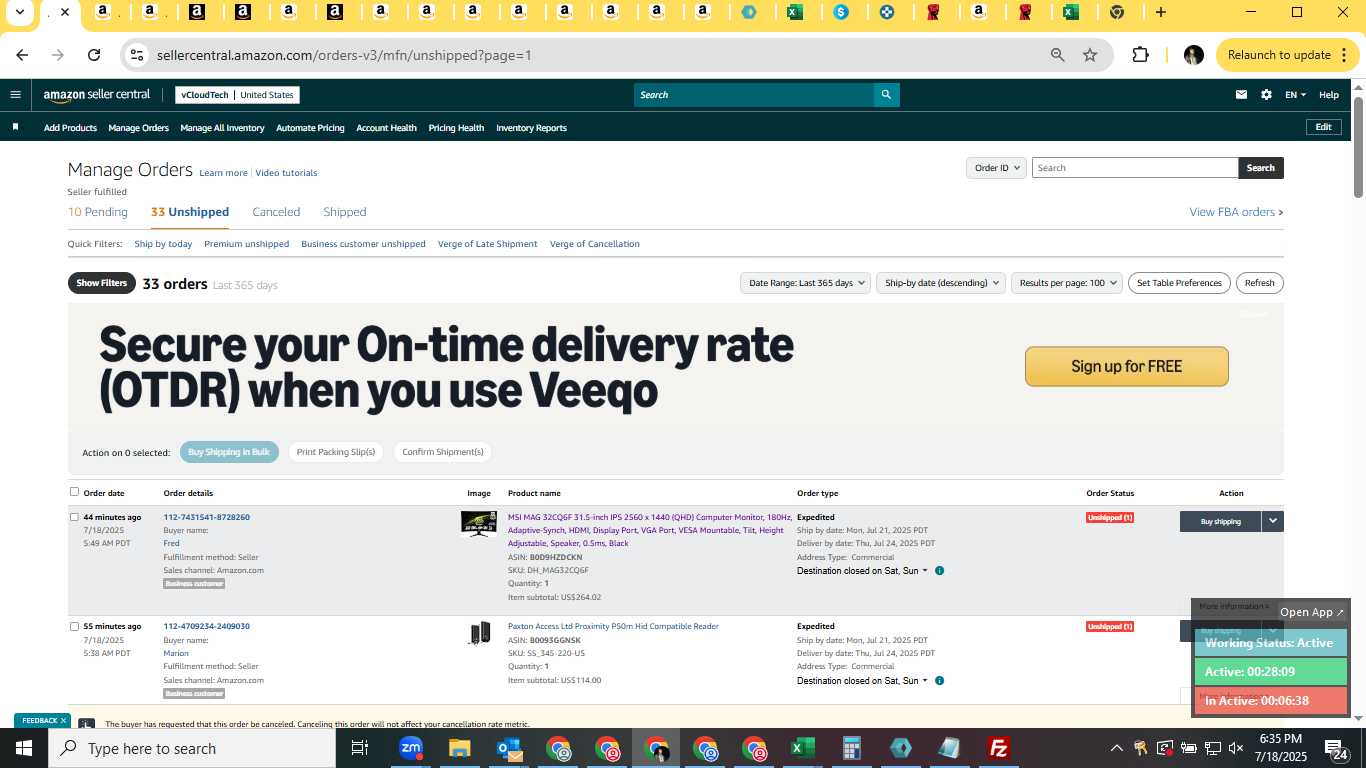Open the Account Health menu item
The width and height of the screenshot is (1366, 768).
(x=386, y=128)
